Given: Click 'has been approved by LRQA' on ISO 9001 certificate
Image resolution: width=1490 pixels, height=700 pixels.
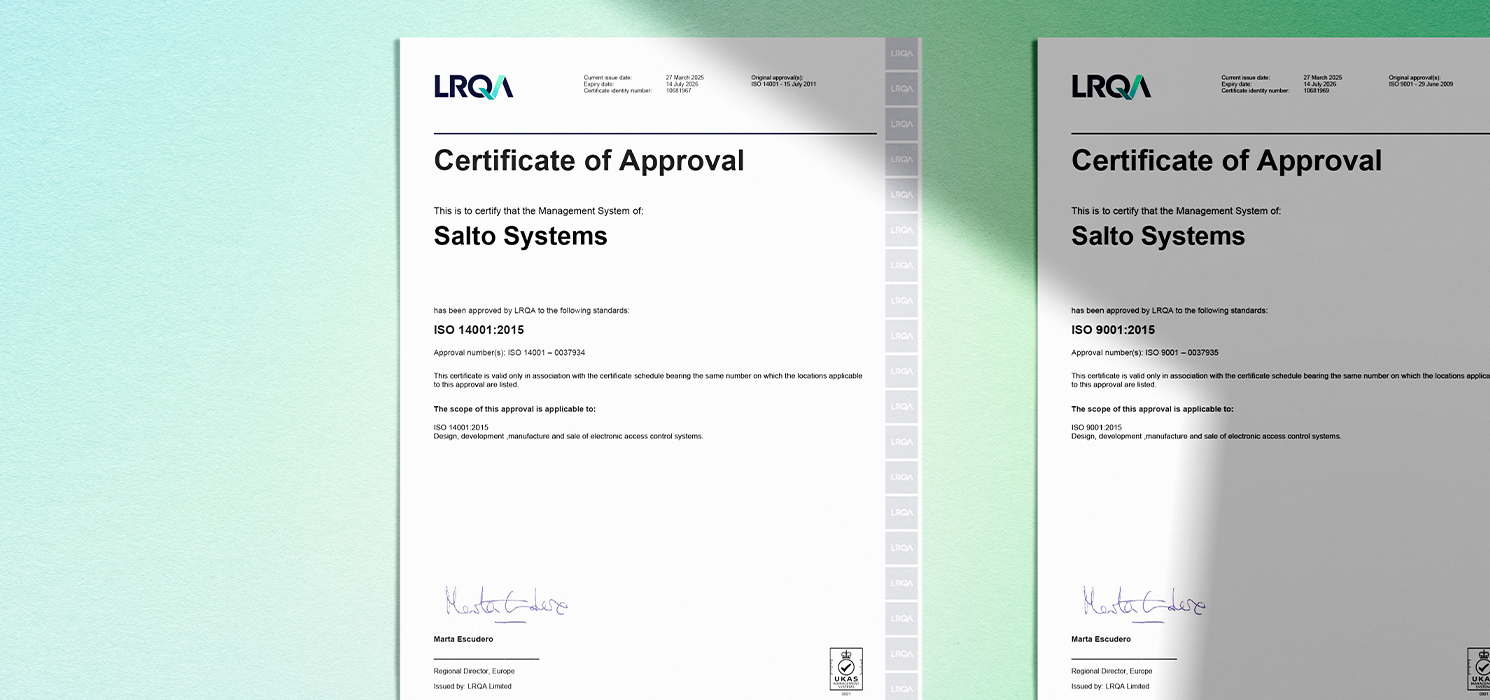Looking at the screenshot, I should point(1170,311).
